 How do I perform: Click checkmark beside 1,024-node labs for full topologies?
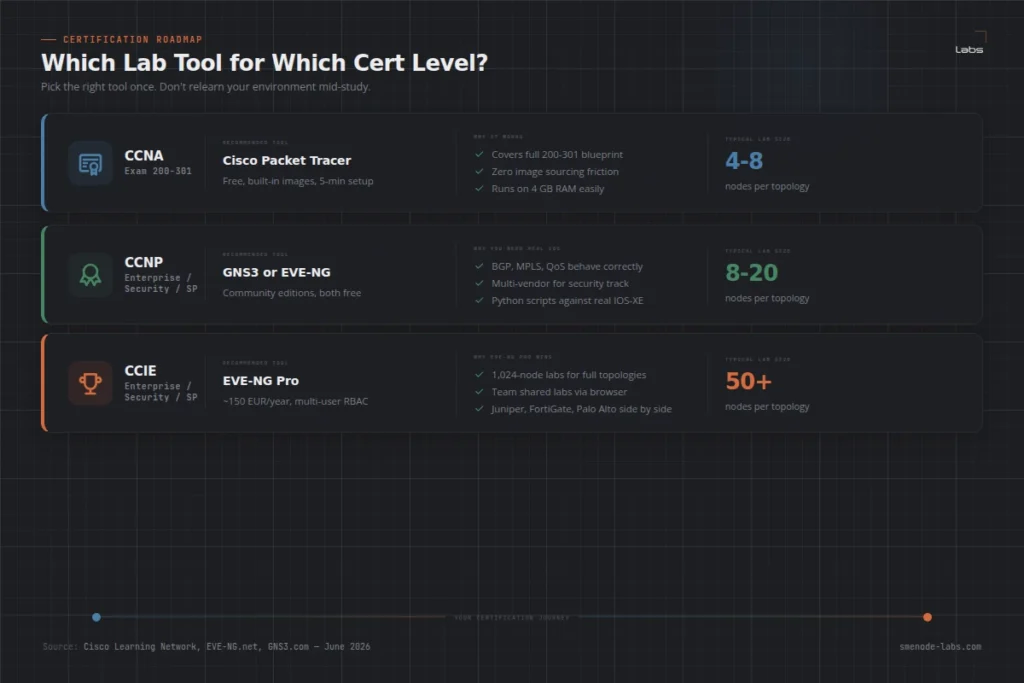[x=479, y=374]
